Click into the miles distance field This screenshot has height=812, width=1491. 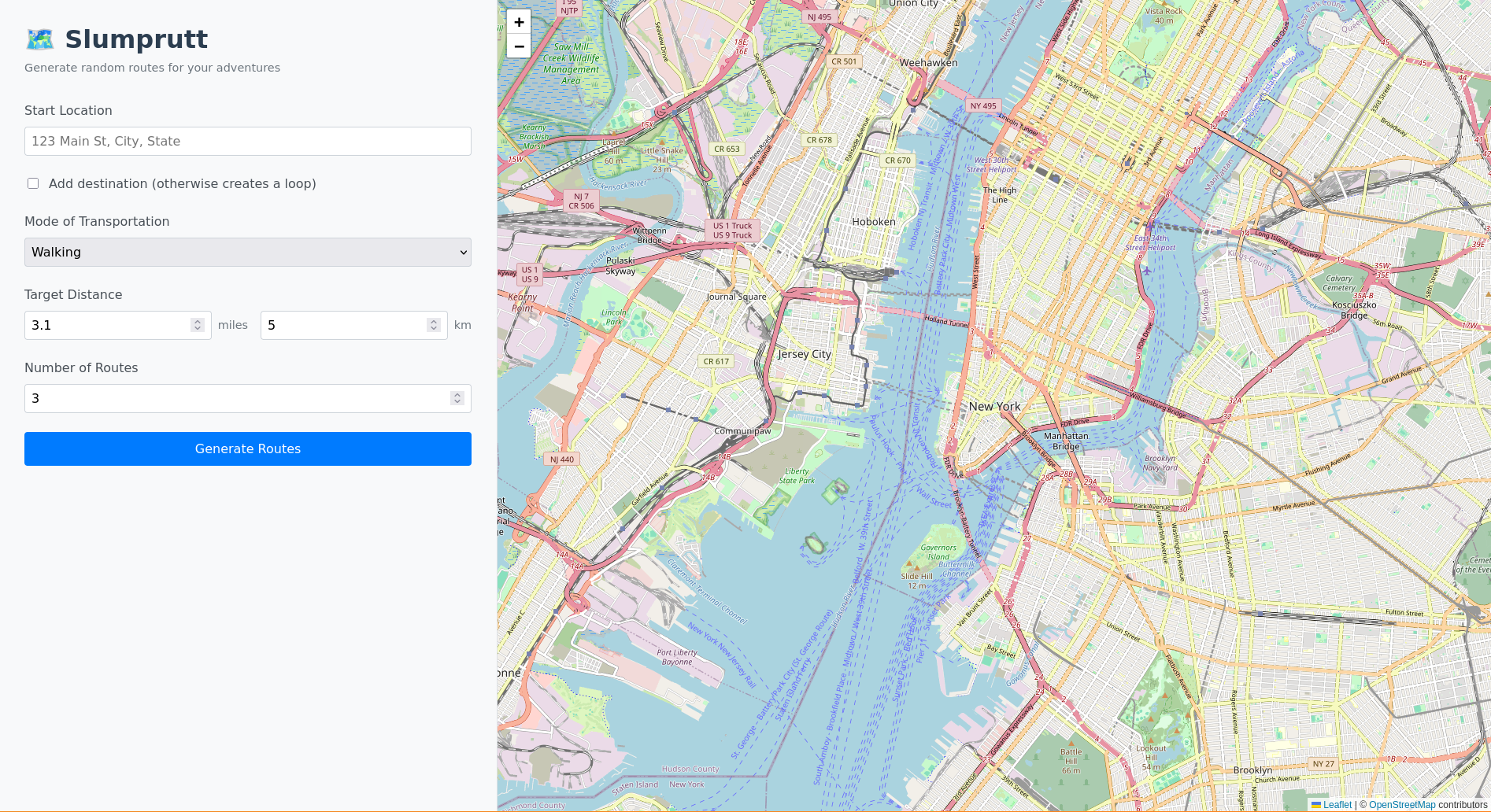[106, 325]
